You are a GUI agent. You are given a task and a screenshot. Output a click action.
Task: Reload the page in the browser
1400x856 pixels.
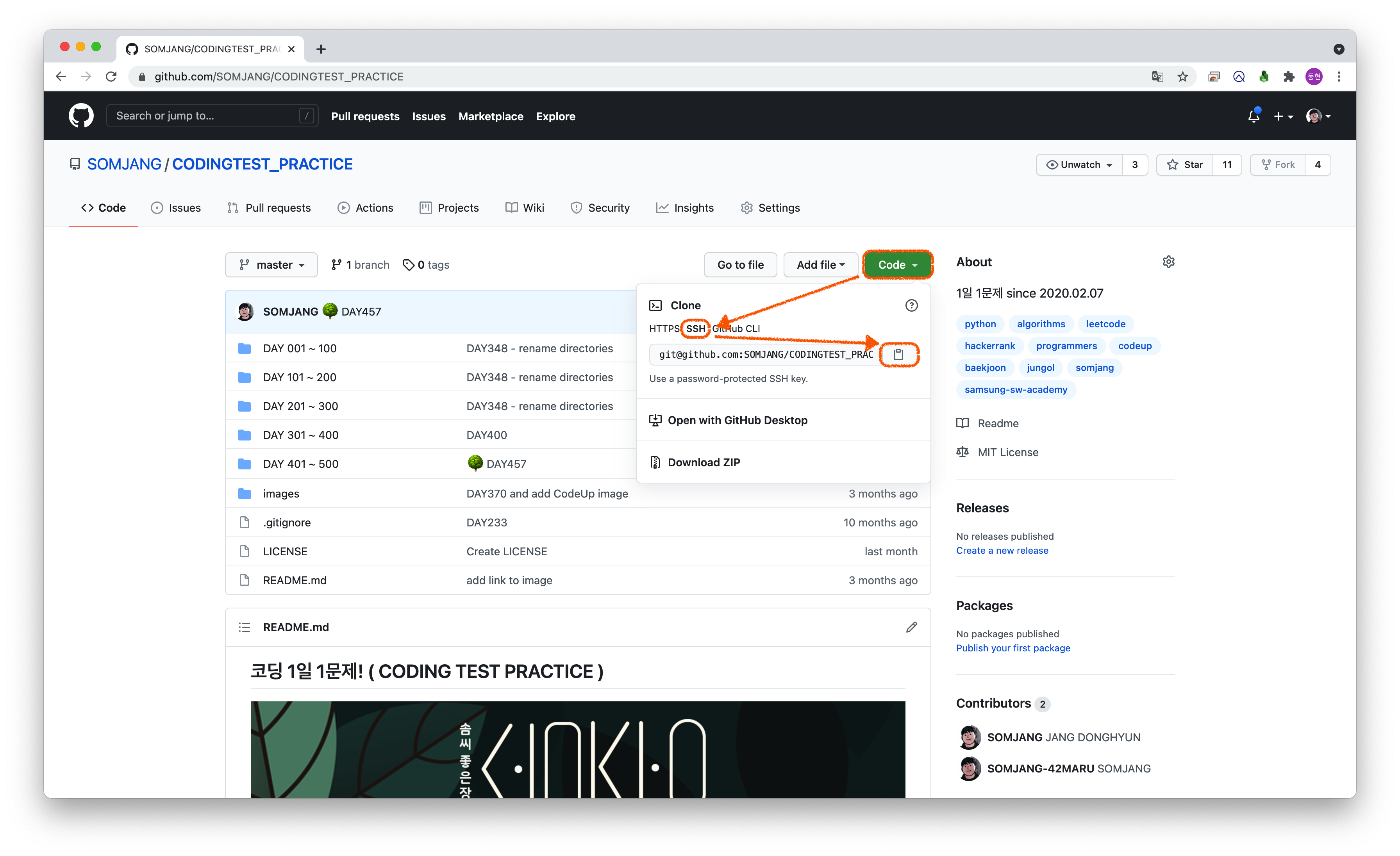(x=111, y=77)
